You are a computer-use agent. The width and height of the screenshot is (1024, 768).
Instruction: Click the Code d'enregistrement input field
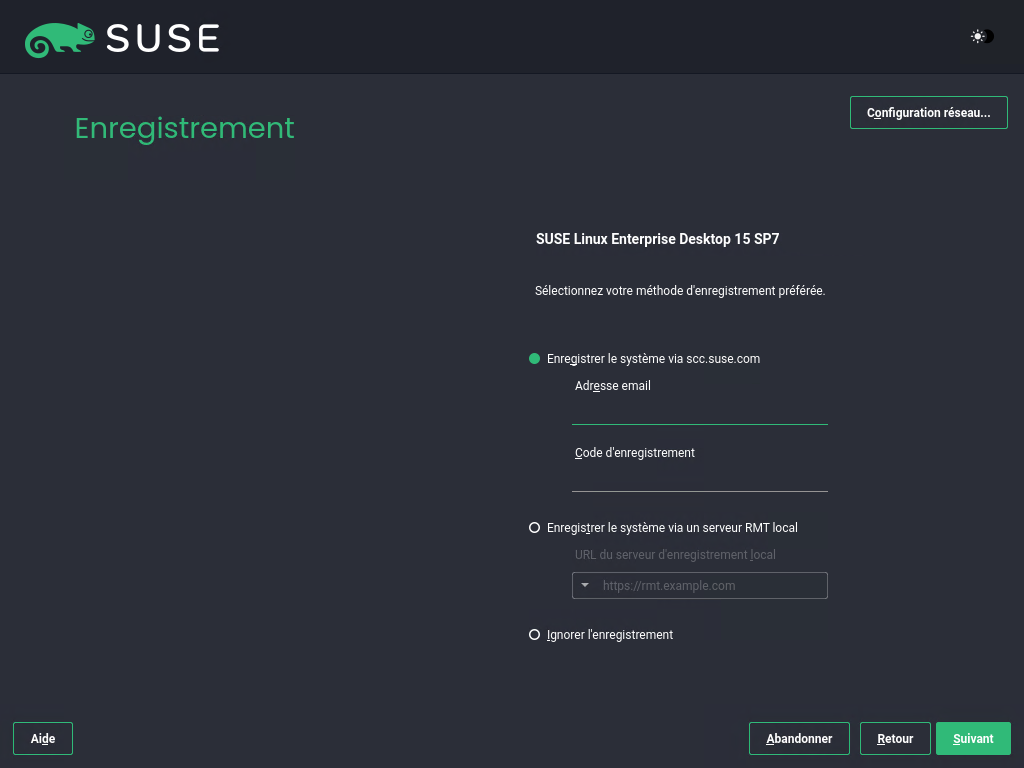click(699, 478)
